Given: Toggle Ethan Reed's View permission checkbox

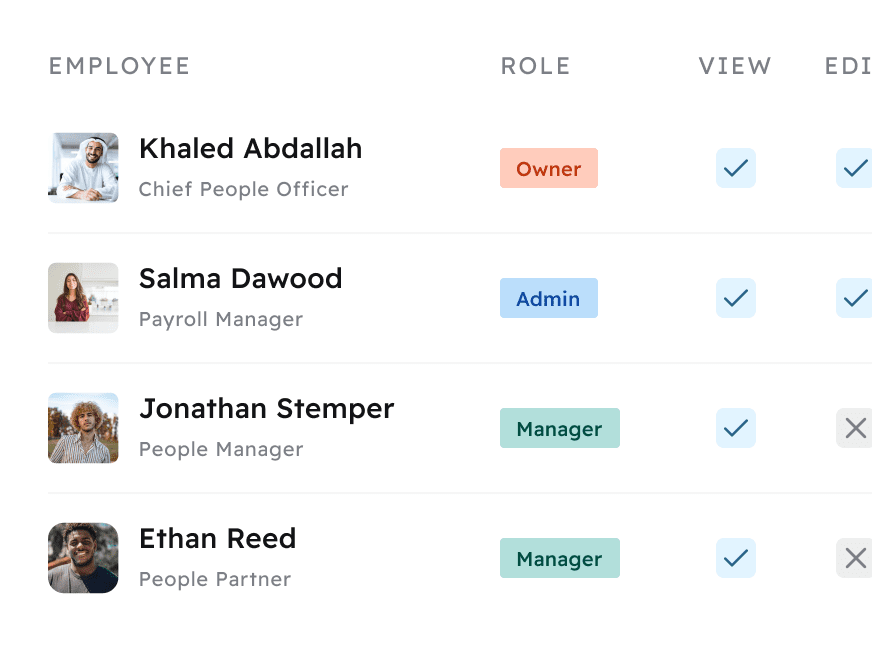Looking at the screenshot, I should coord(735,558).
